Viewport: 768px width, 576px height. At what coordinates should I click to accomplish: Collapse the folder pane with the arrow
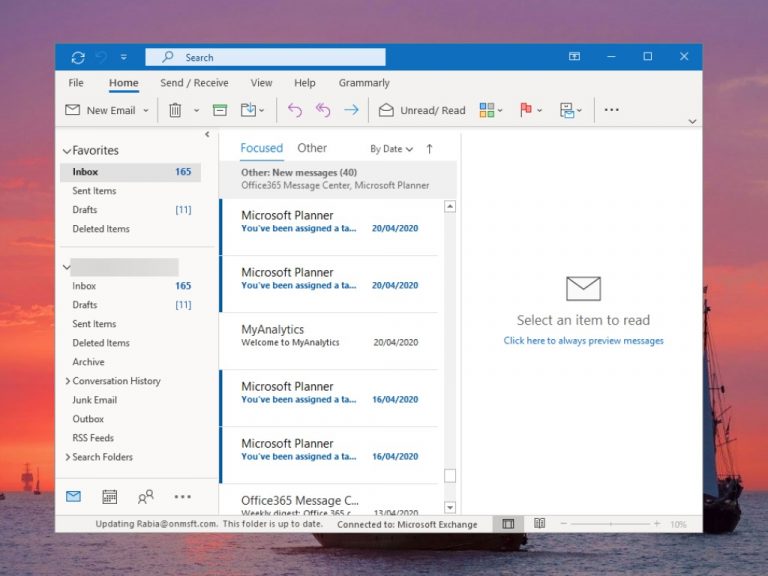click(x=207, y=134)
